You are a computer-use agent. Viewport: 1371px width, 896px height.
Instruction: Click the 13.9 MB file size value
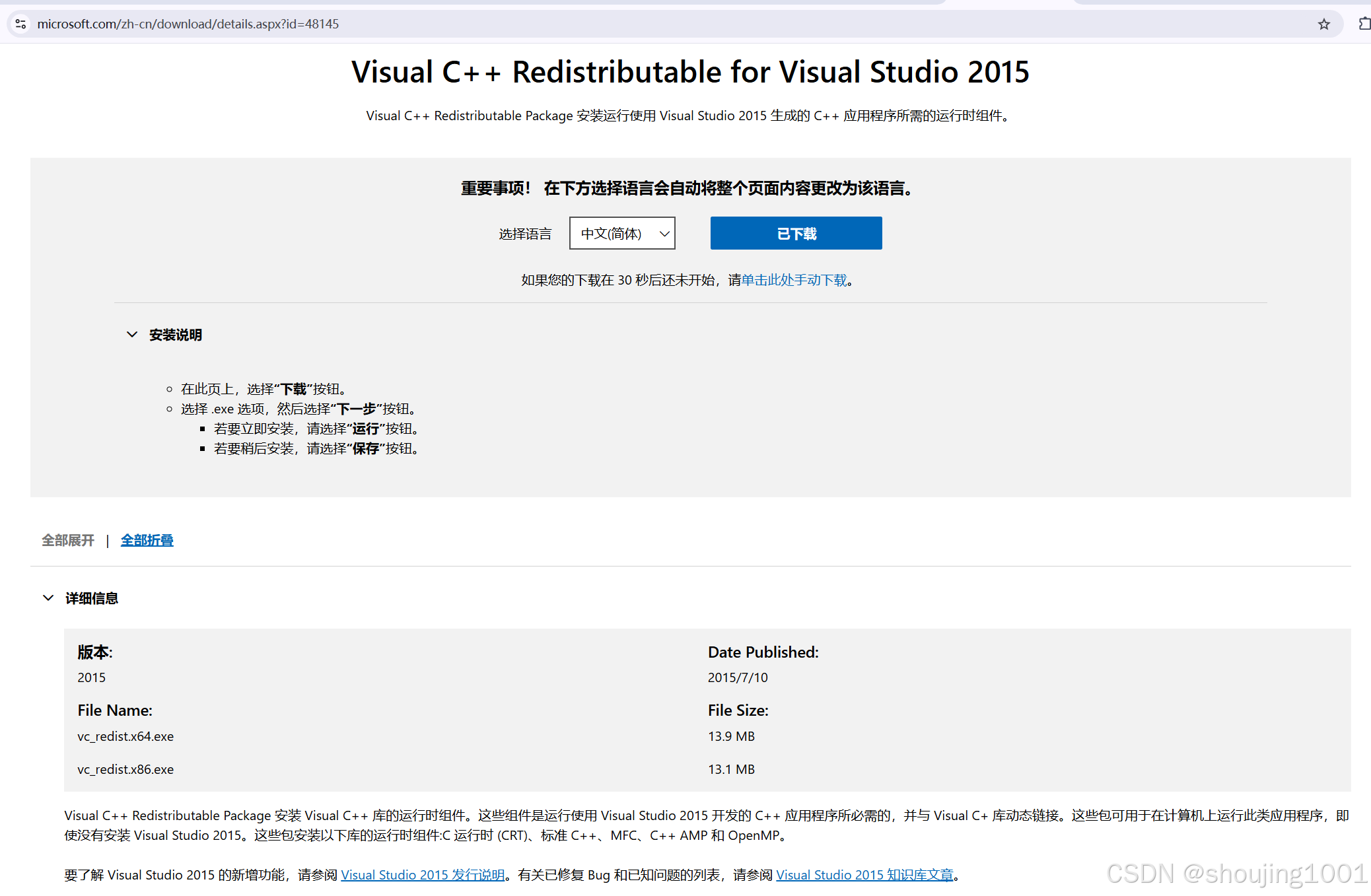coord(731,736)
